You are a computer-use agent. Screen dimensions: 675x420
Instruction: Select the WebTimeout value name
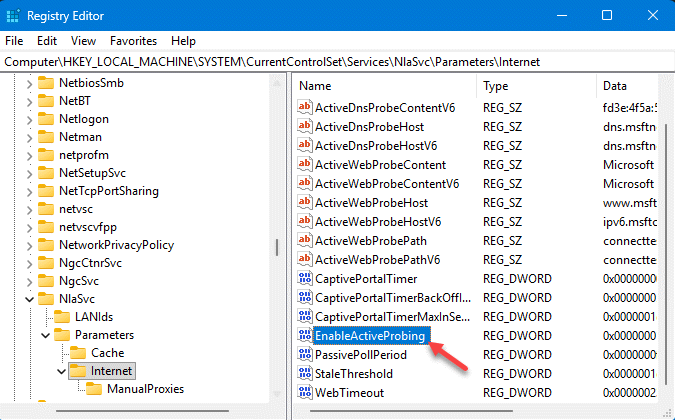click(x=349, y=392)
